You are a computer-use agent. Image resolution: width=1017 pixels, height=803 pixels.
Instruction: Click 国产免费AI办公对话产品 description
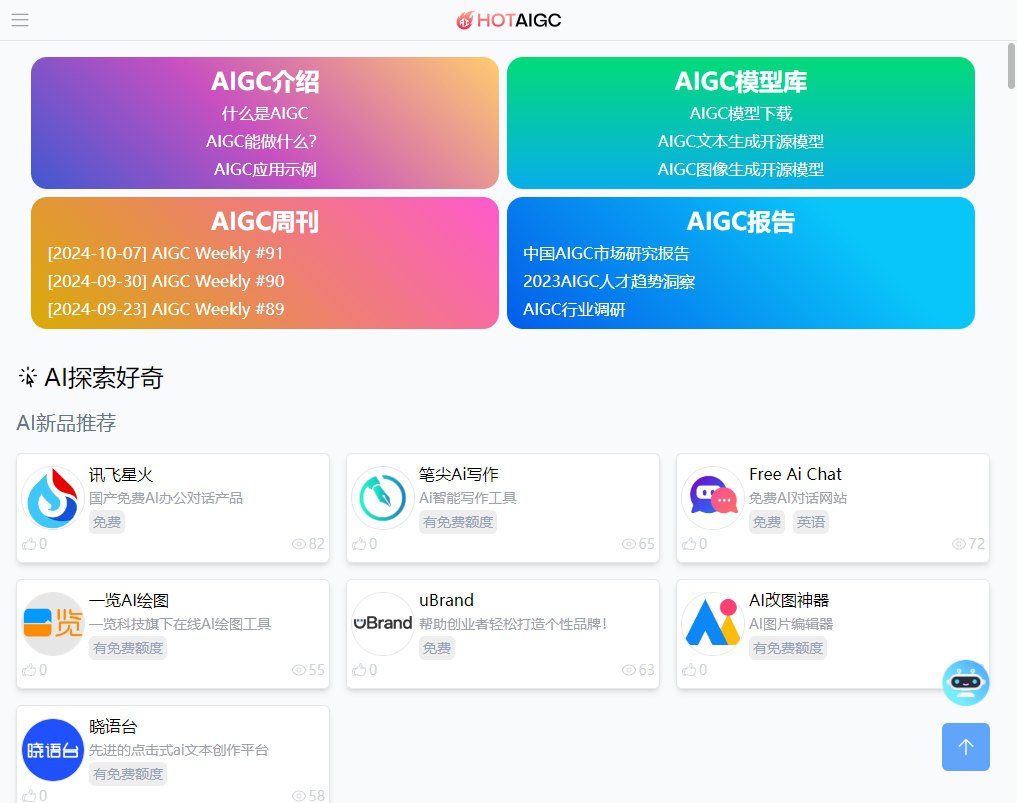[x=166, y=498]
